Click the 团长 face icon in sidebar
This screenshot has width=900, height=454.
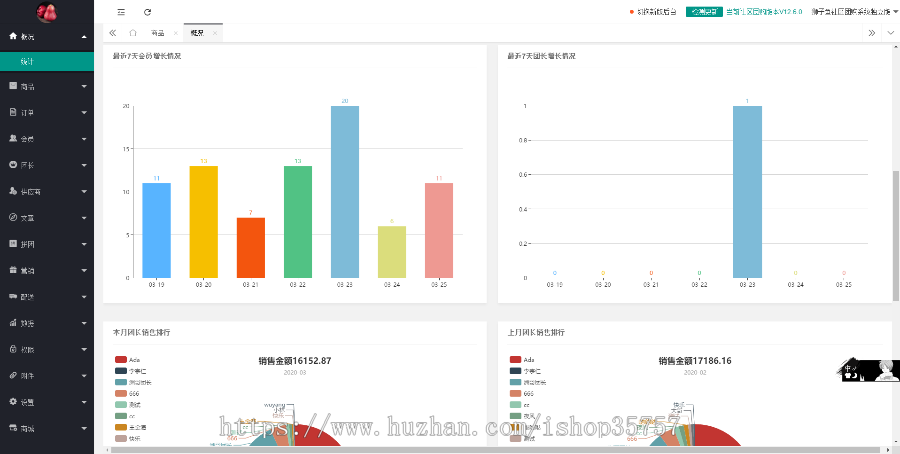tap(13, 165)
